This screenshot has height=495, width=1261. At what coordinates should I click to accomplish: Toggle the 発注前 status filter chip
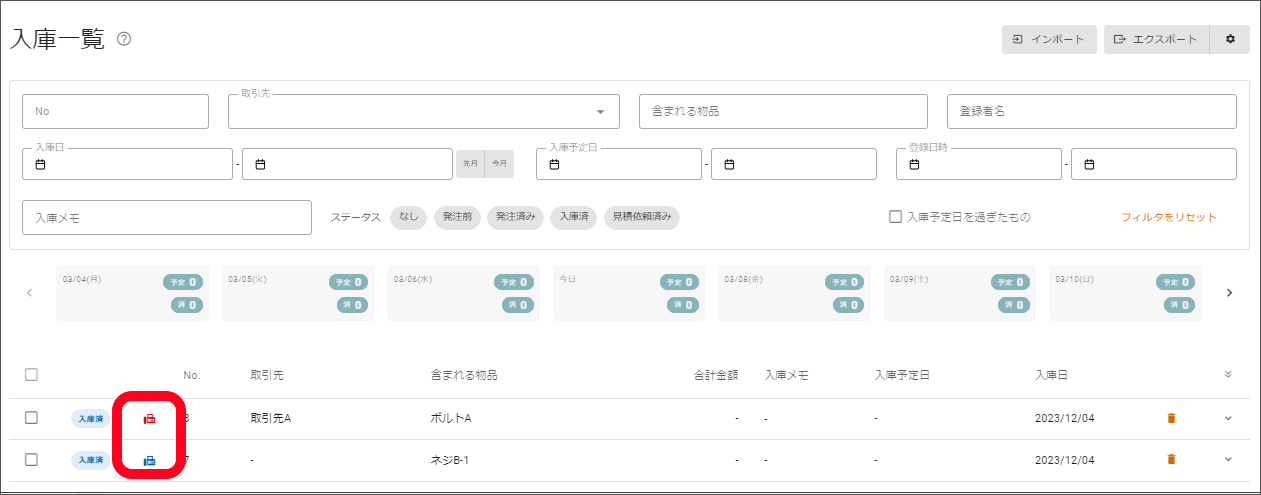(x=458, y=217)
